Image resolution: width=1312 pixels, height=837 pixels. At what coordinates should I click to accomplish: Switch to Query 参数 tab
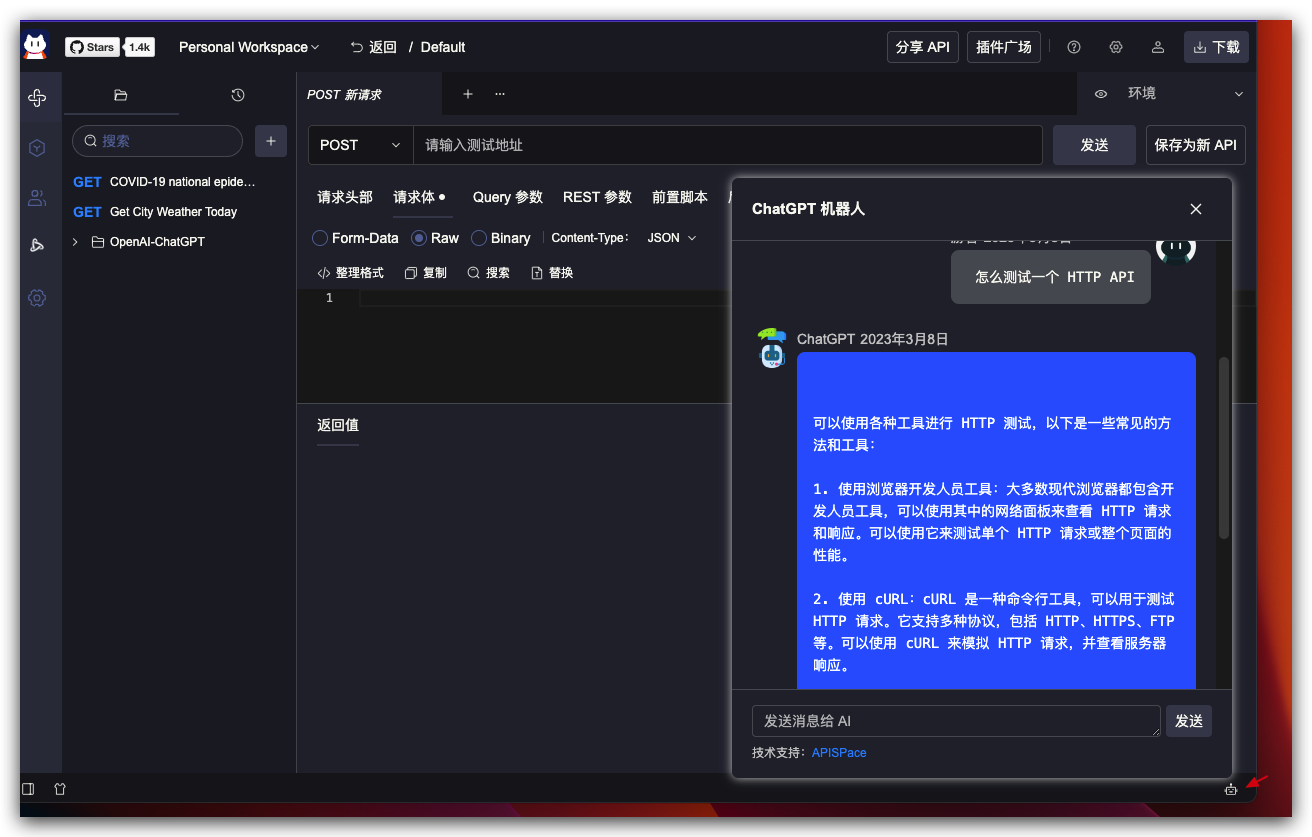pos(508,197)
